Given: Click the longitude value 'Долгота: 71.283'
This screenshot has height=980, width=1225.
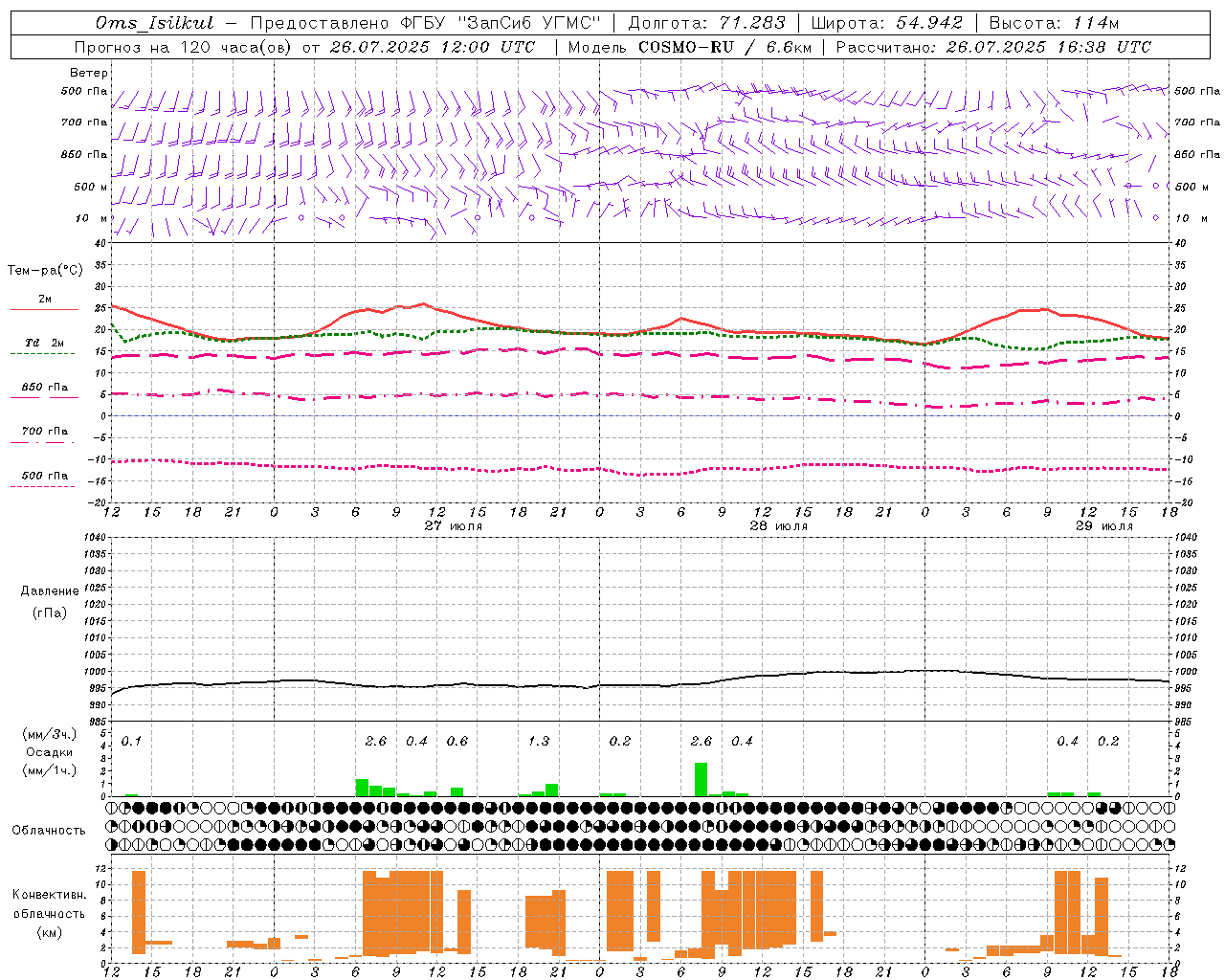Looking at the screenshot, I should [706, 23].
